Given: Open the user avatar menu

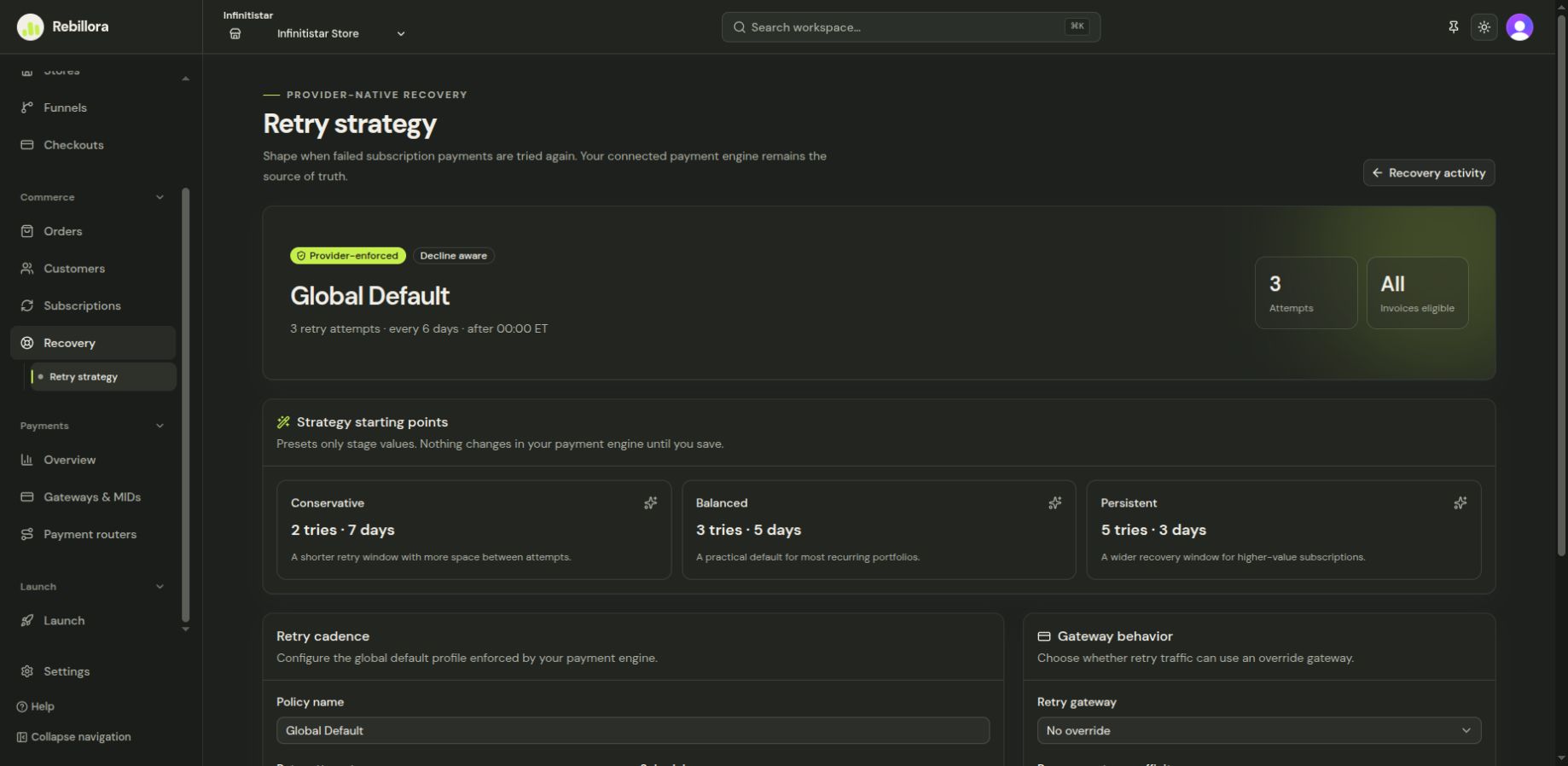Looking at the screenshot, I should click(1520, 27).
